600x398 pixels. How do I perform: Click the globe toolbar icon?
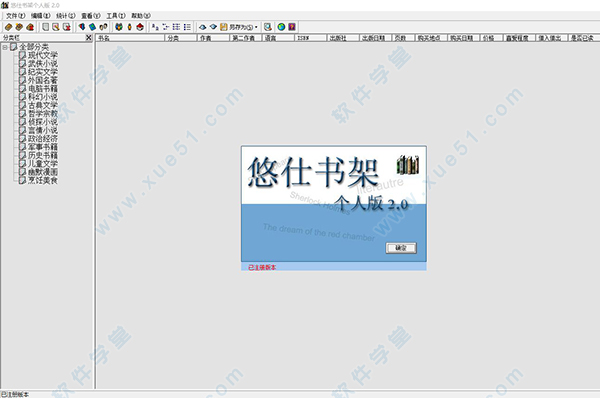(x=281, y=27)
